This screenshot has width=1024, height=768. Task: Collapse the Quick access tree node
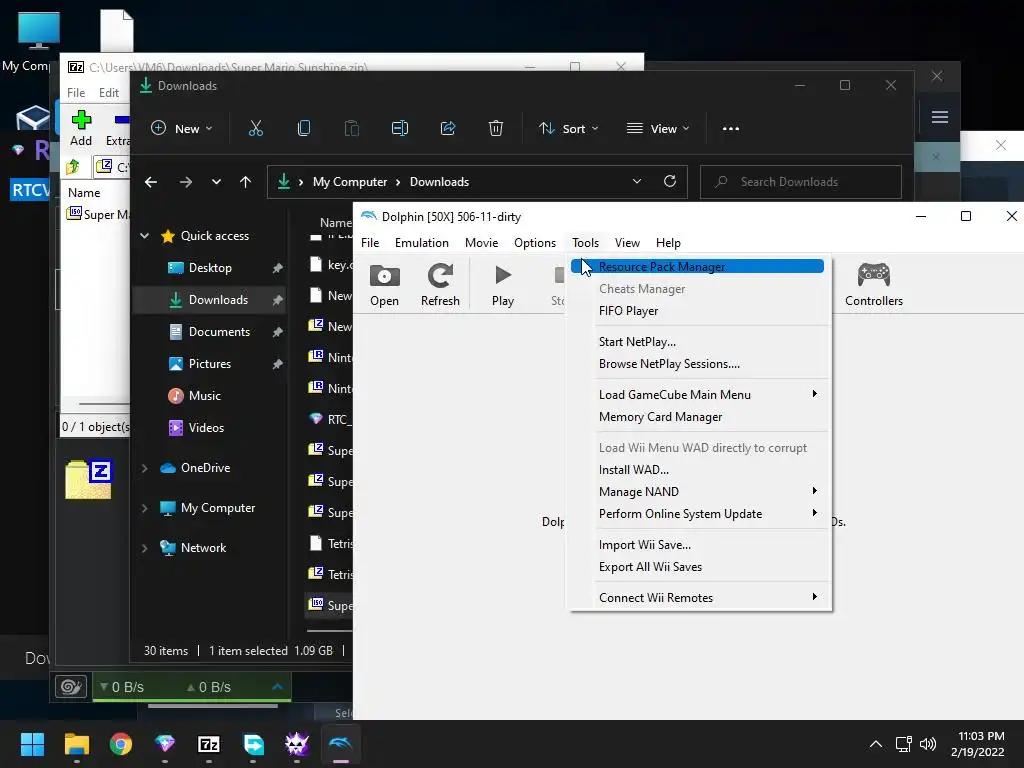[x=144, y=236]
